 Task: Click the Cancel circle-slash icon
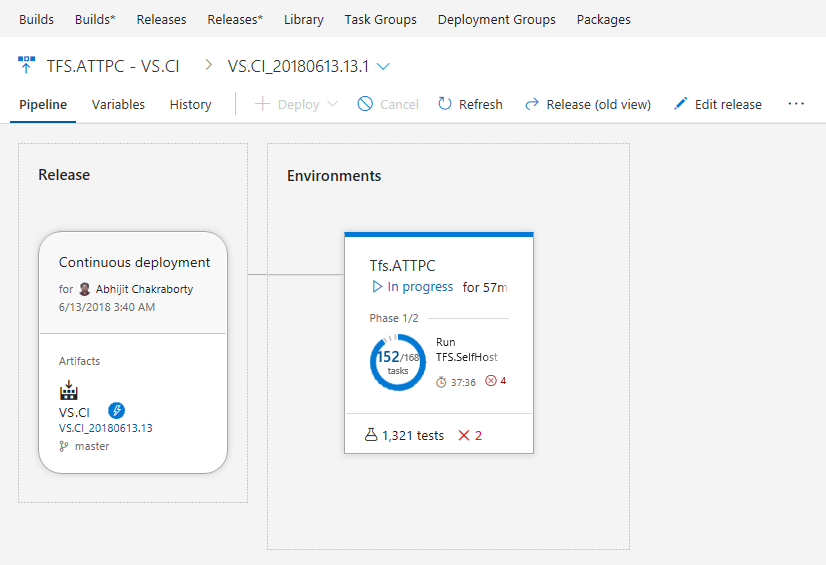click(x=365, y=104)
